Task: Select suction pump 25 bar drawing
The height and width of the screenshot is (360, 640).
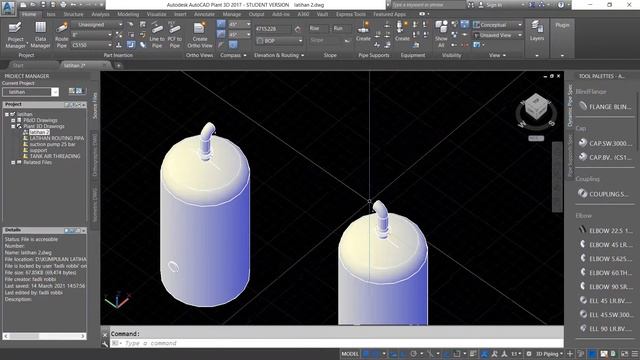Action: coord(52,144)
